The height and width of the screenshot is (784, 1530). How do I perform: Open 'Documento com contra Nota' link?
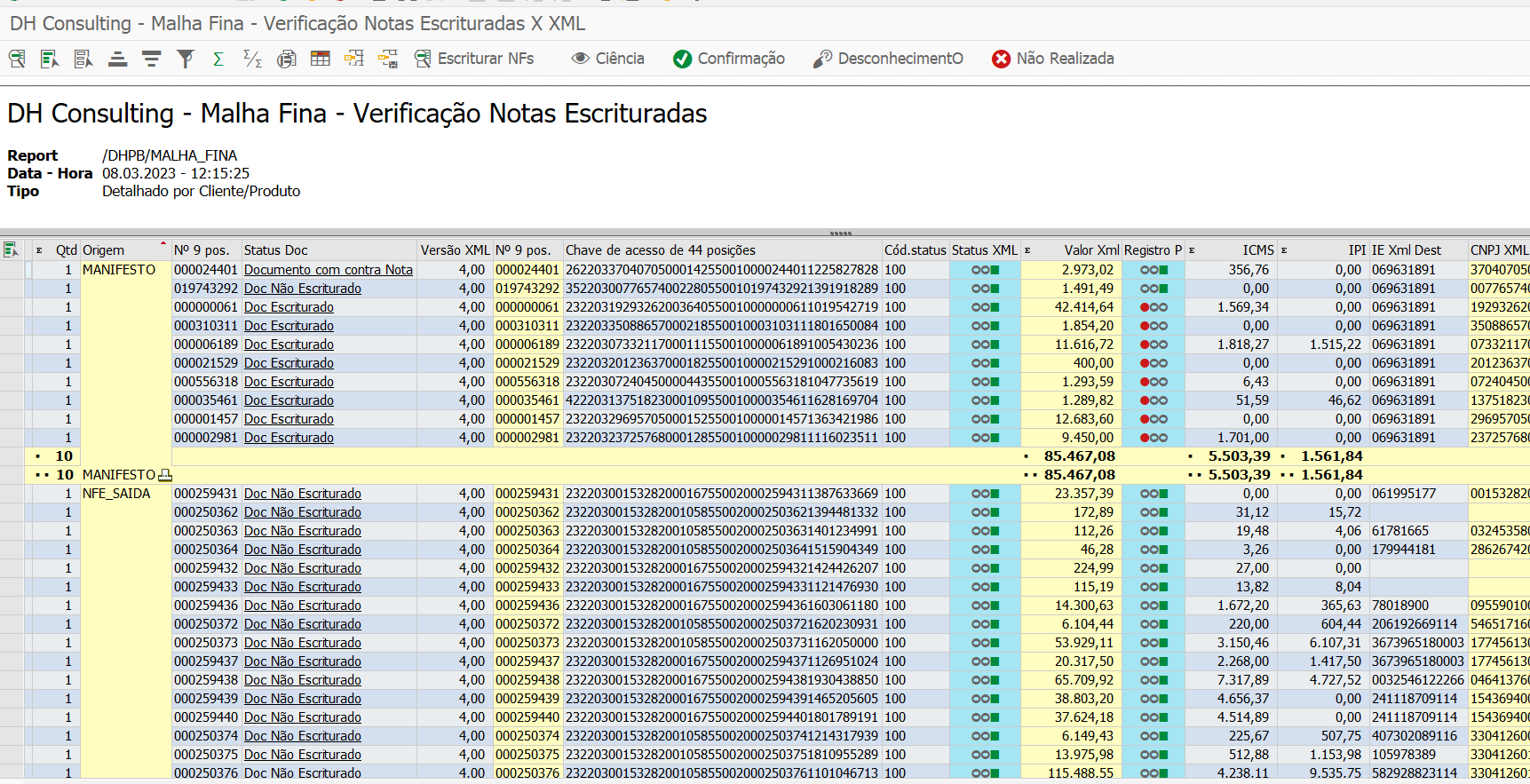coord(329,270)
